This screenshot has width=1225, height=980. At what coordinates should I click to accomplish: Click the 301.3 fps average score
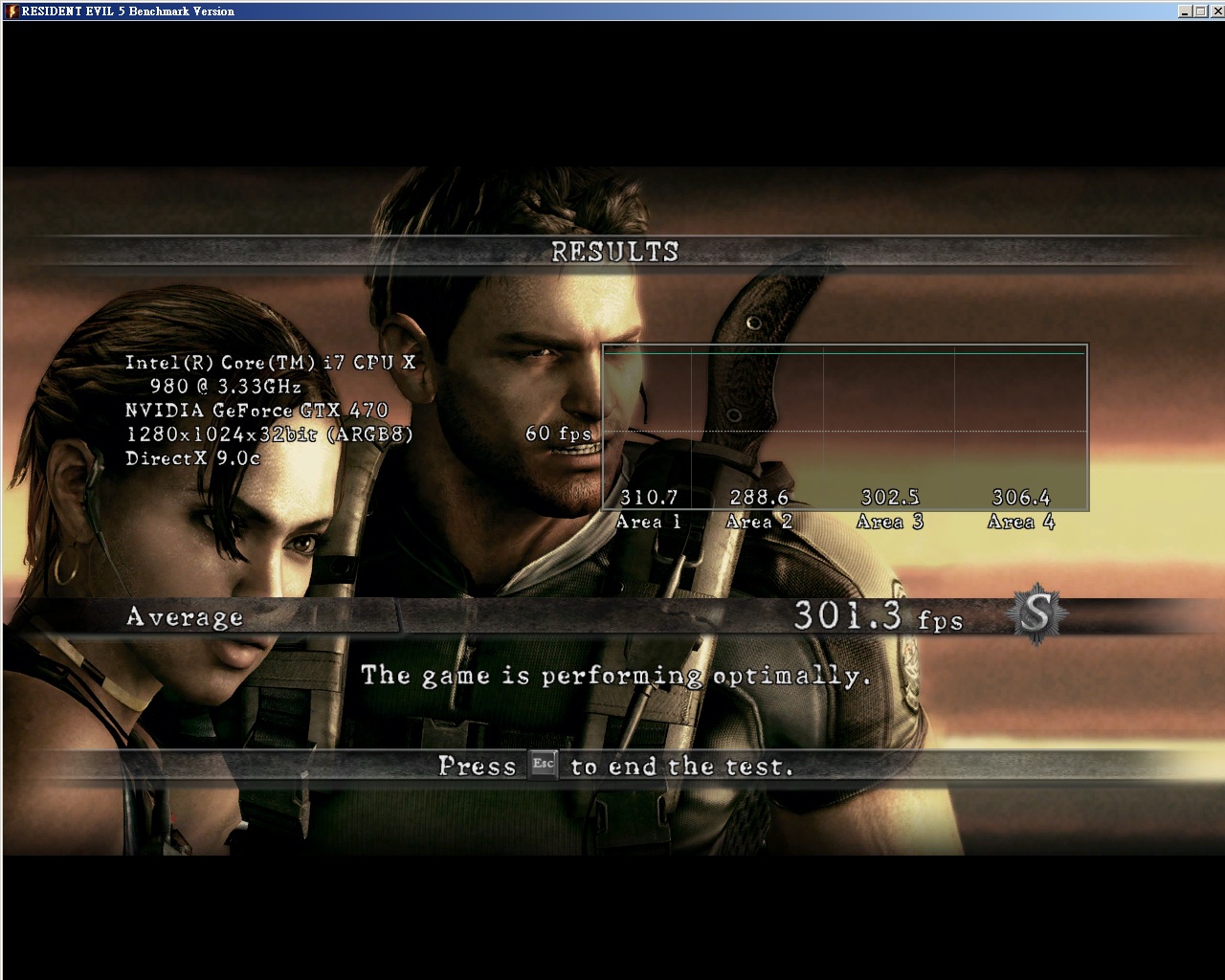[878, 615]
